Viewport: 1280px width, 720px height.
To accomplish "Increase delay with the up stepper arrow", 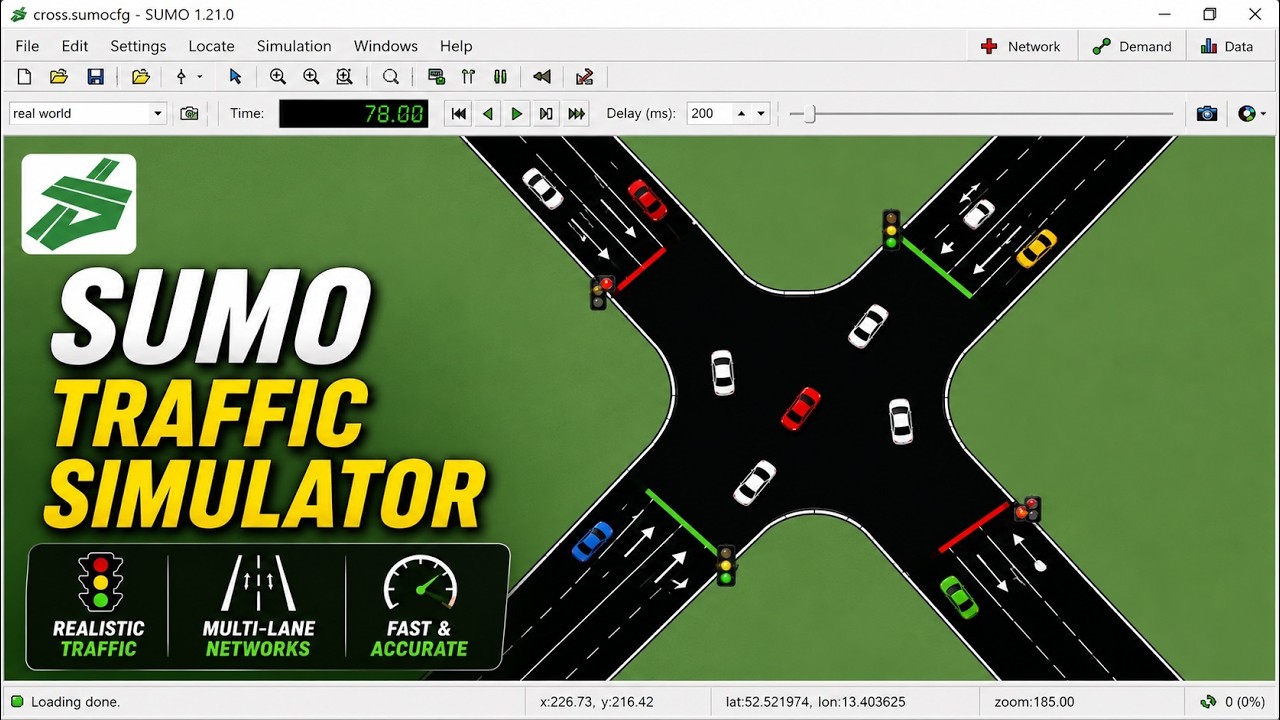I will click(741, 113).
